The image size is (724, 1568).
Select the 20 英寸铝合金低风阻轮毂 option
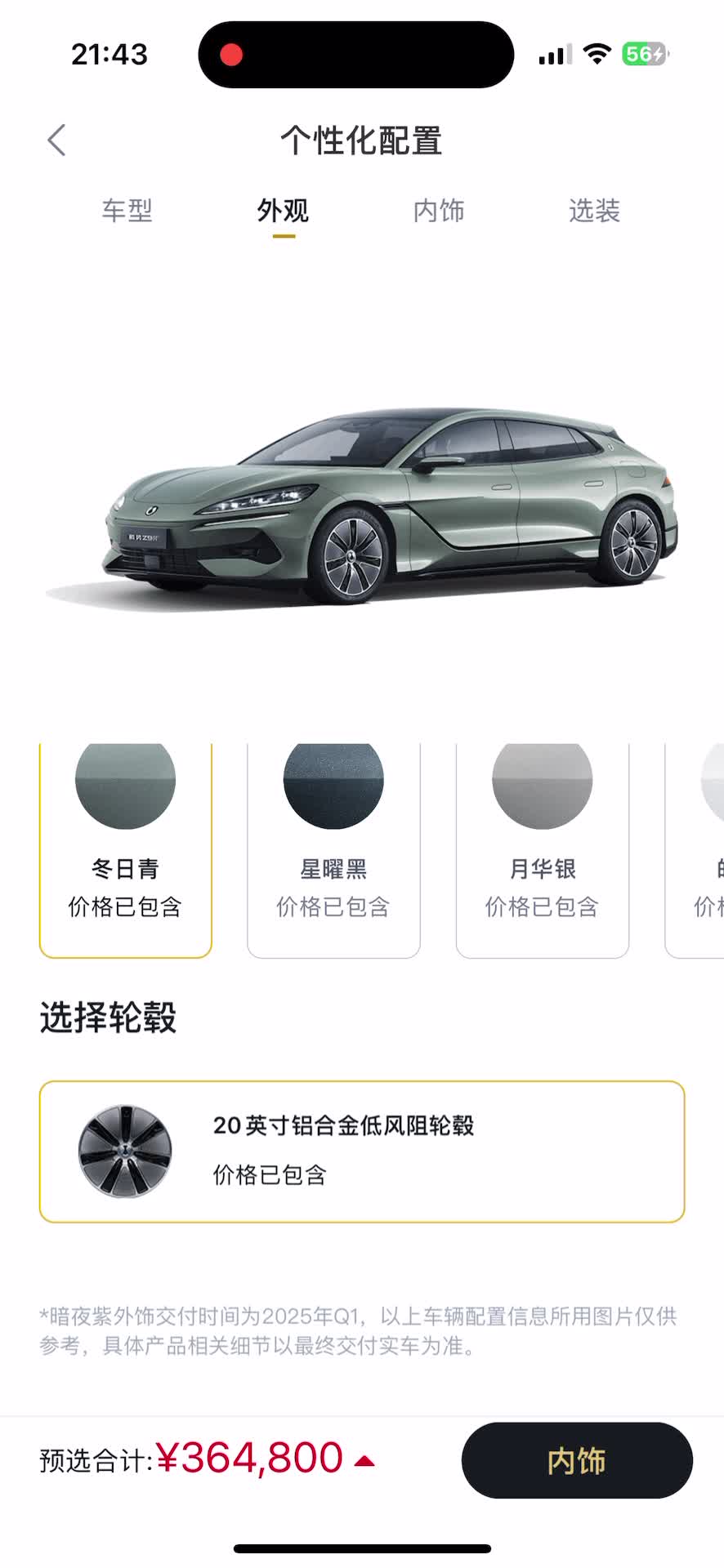[362, 1151]
